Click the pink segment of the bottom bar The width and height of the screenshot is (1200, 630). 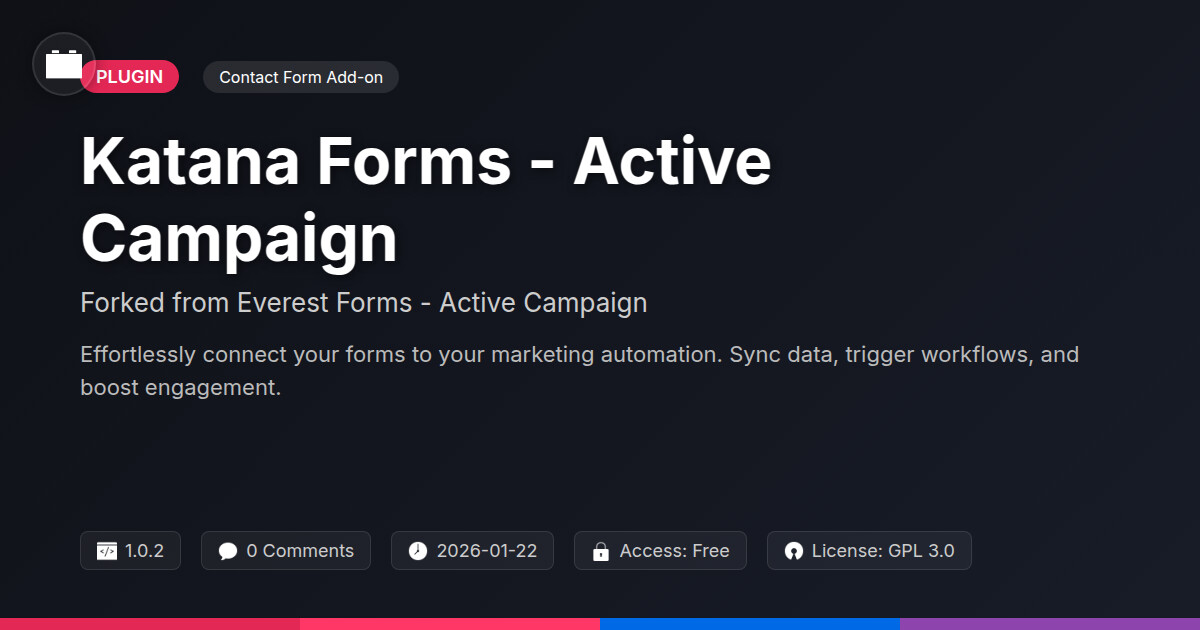450,623
